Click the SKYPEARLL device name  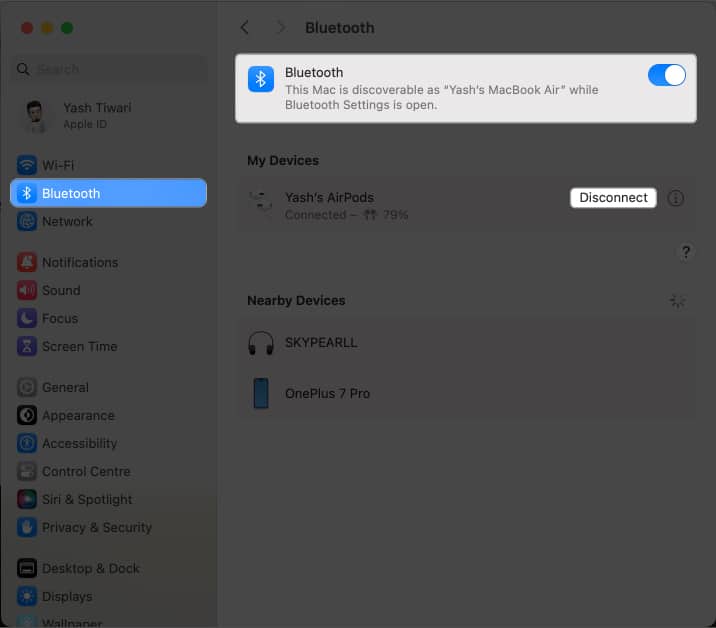pos(321,343)
